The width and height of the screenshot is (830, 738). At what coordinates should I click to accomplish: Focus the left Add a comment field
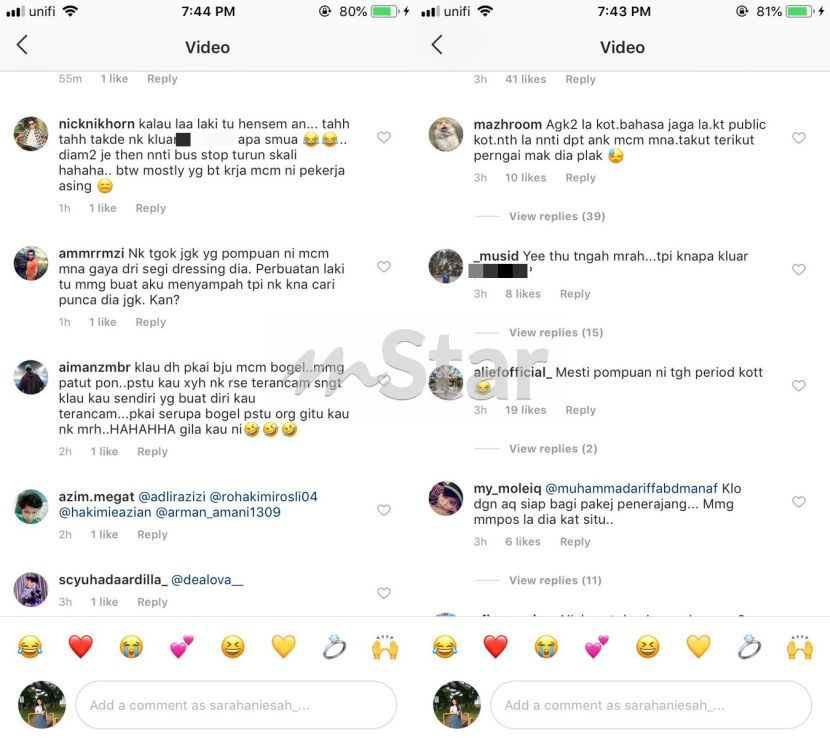point(236,705)
